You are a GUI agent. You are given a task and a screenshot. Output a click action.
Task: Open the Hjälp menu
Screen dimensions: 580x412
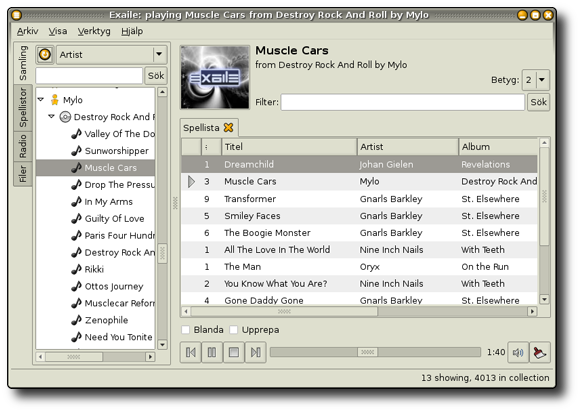coord(132,31)
